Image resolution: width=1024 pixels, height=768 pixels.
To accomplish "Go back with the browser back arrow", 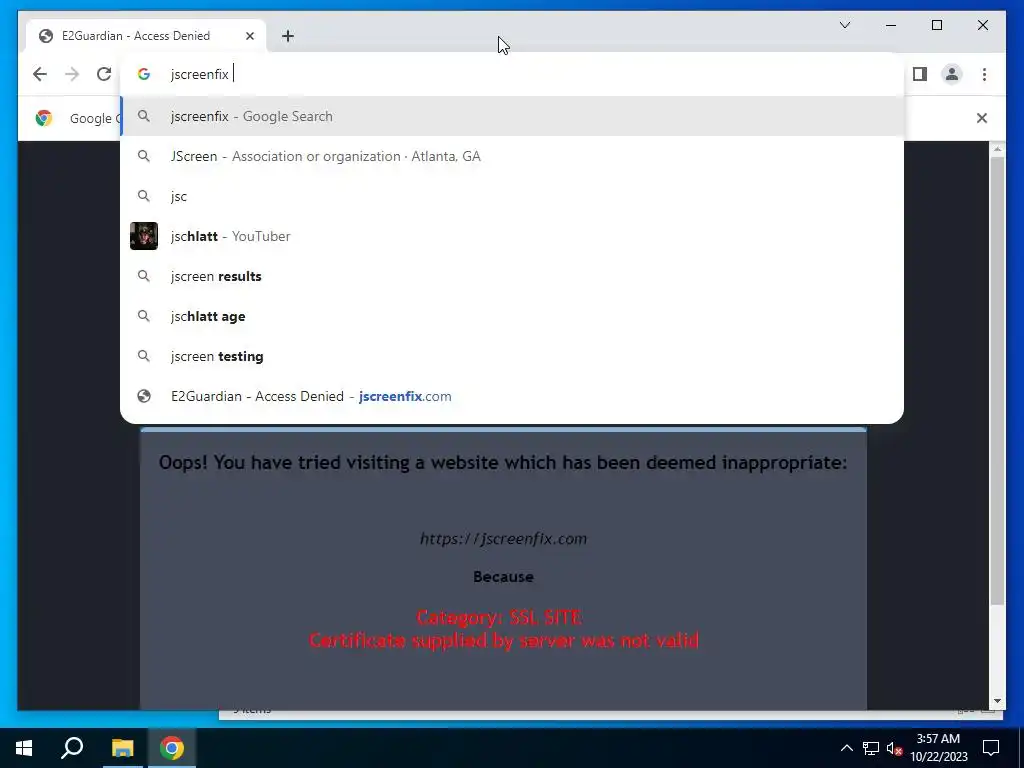I will [40, 74].
